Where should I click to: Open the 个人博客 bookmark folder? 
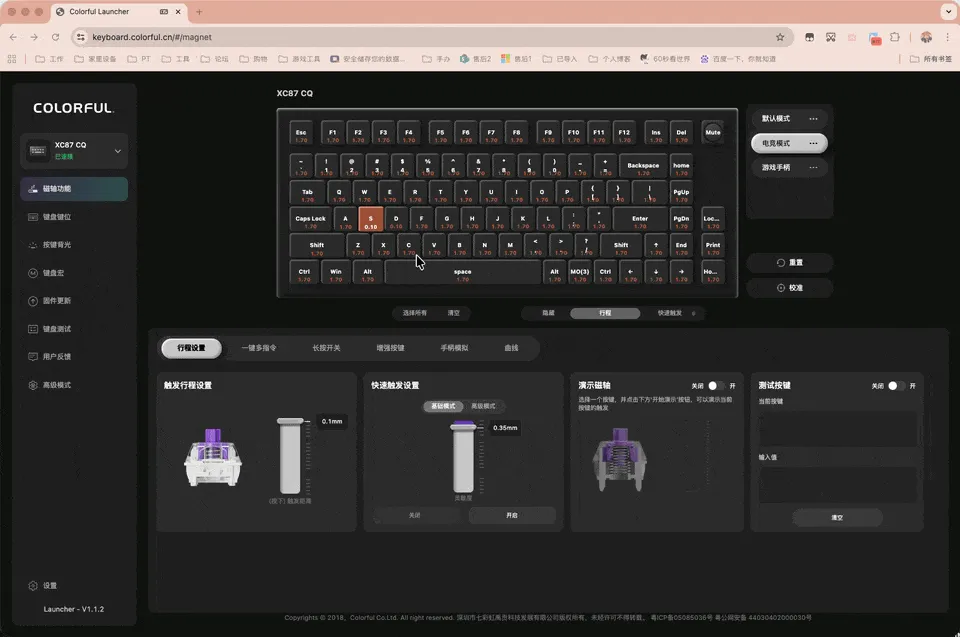[609, 59]
